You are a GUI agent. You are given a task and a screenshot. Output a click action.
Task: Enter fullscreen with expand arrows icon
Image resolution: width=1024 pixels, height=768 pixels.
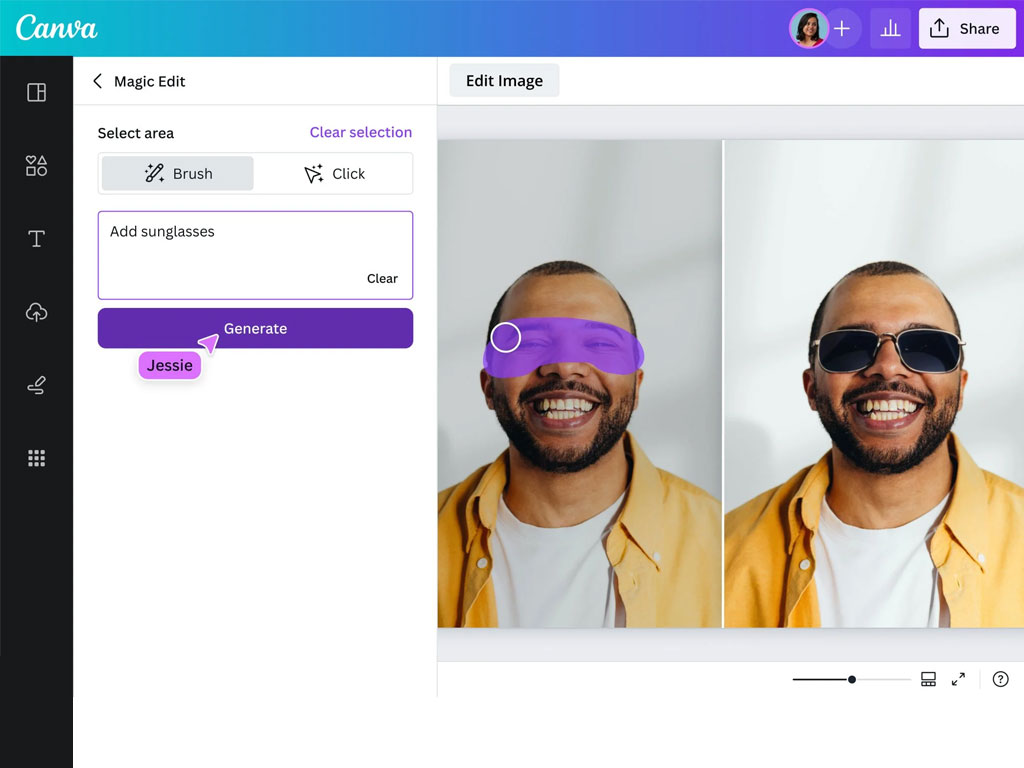958,679
